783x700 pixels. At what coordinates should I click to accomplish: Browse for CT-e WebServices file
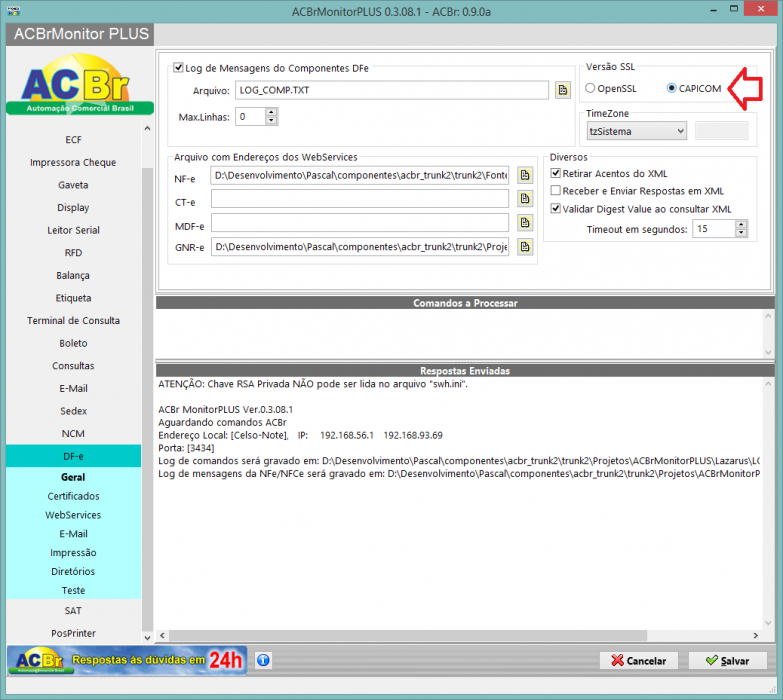pos(525,199)
